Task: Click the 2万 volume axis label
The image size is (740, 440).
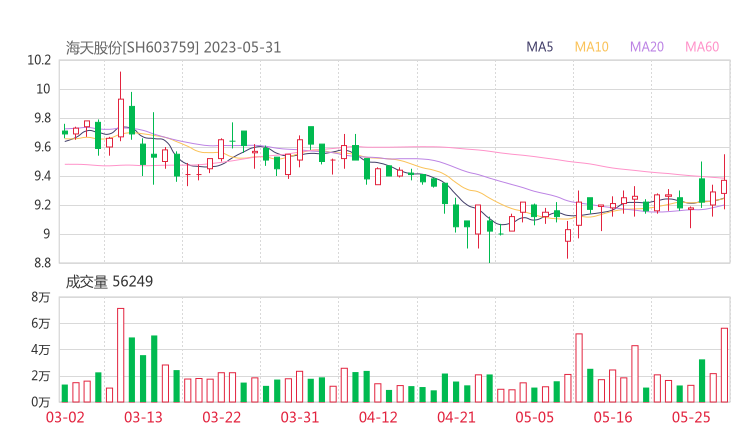Action: (x=41, y=376)
